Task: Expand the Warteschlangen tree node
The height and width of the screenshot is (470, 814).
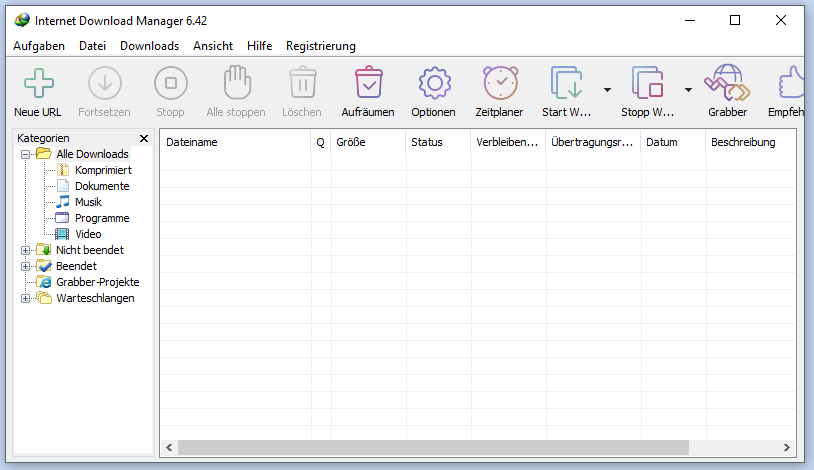Action: (25, 299)
